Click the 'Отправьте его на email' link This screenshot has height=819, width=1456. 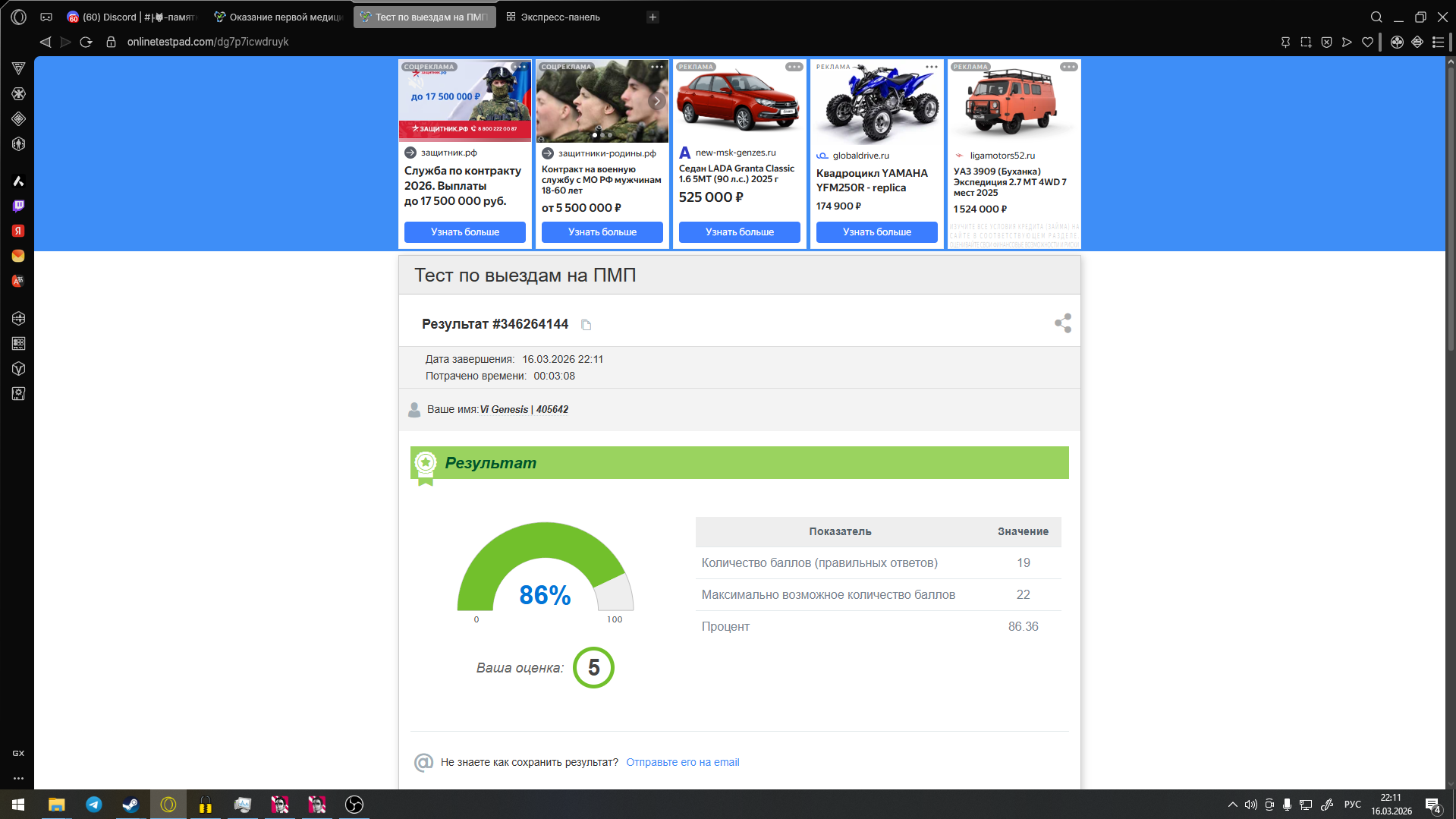coord(682,762)
